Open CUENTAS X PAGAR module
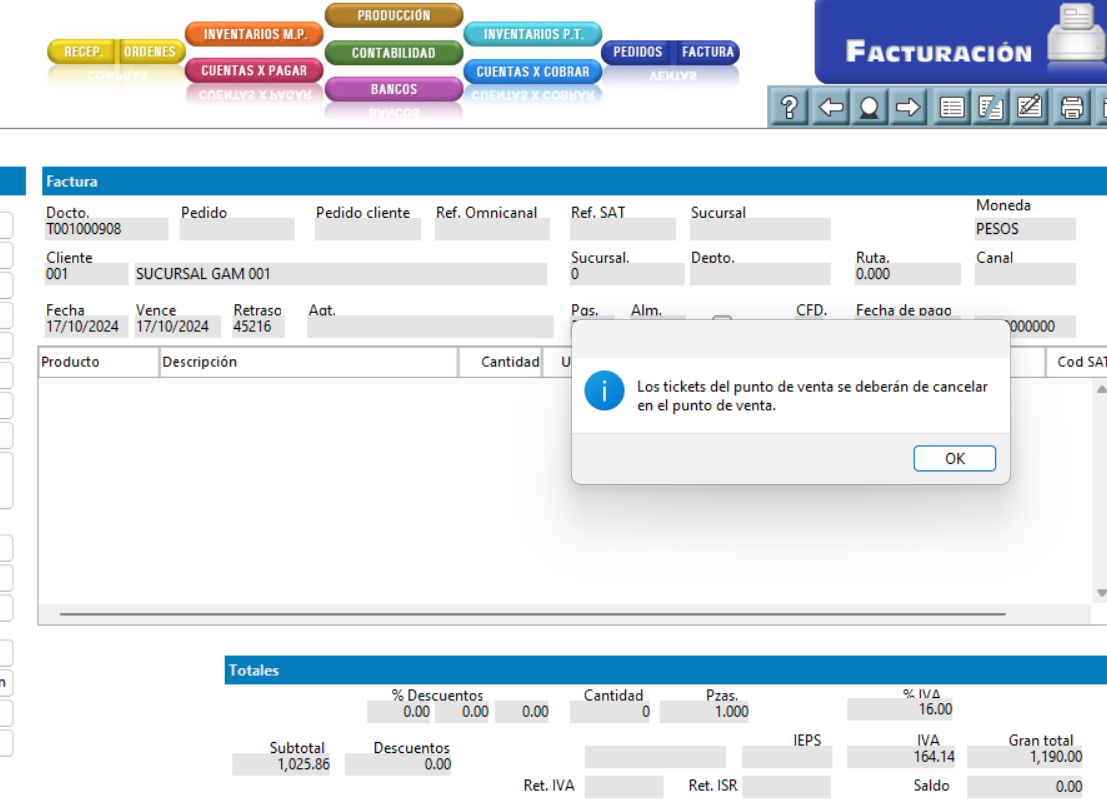 coord(254,71)
